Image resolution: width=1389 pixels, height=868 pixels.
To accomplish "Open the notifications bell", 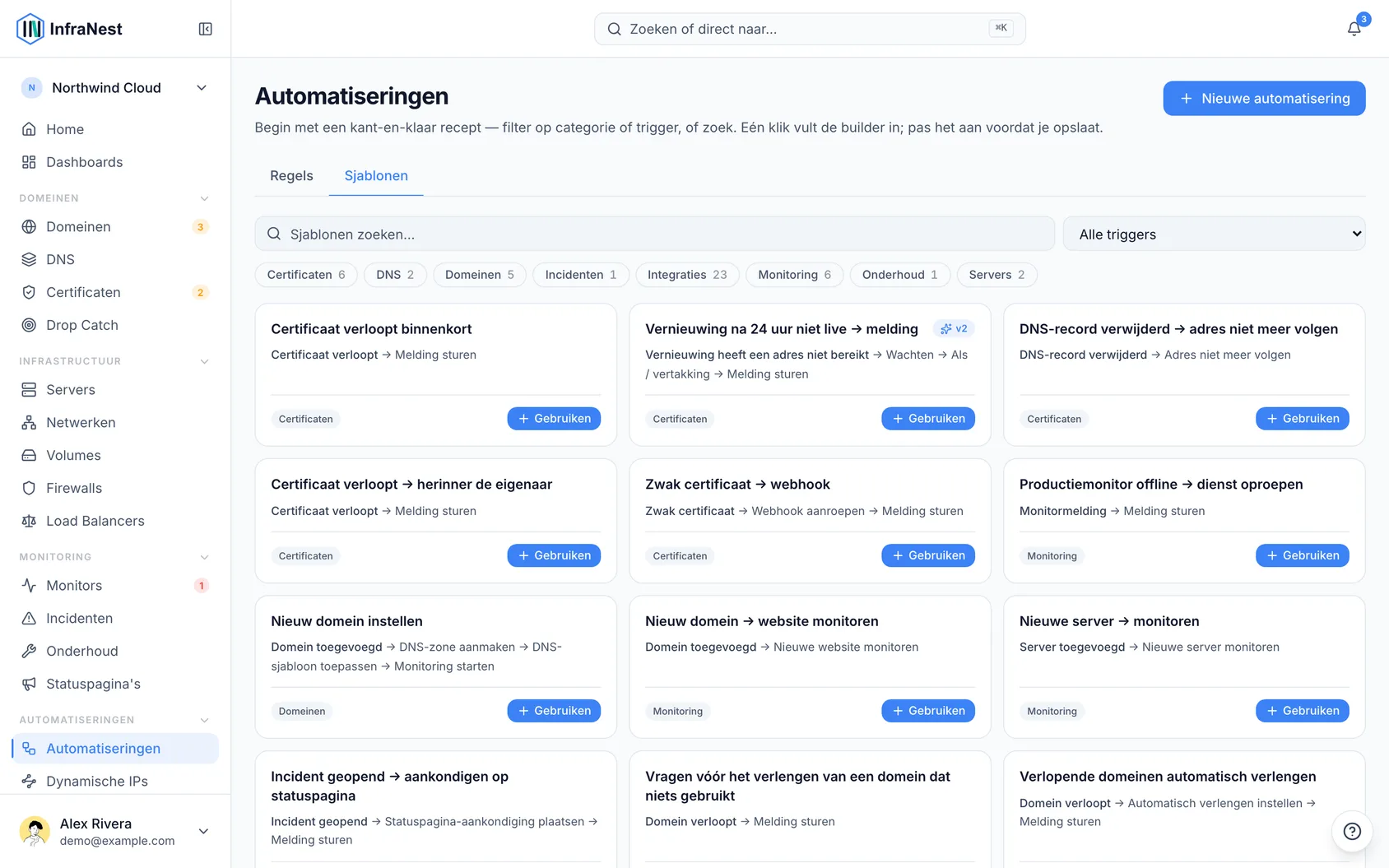I will (1354, 29).
